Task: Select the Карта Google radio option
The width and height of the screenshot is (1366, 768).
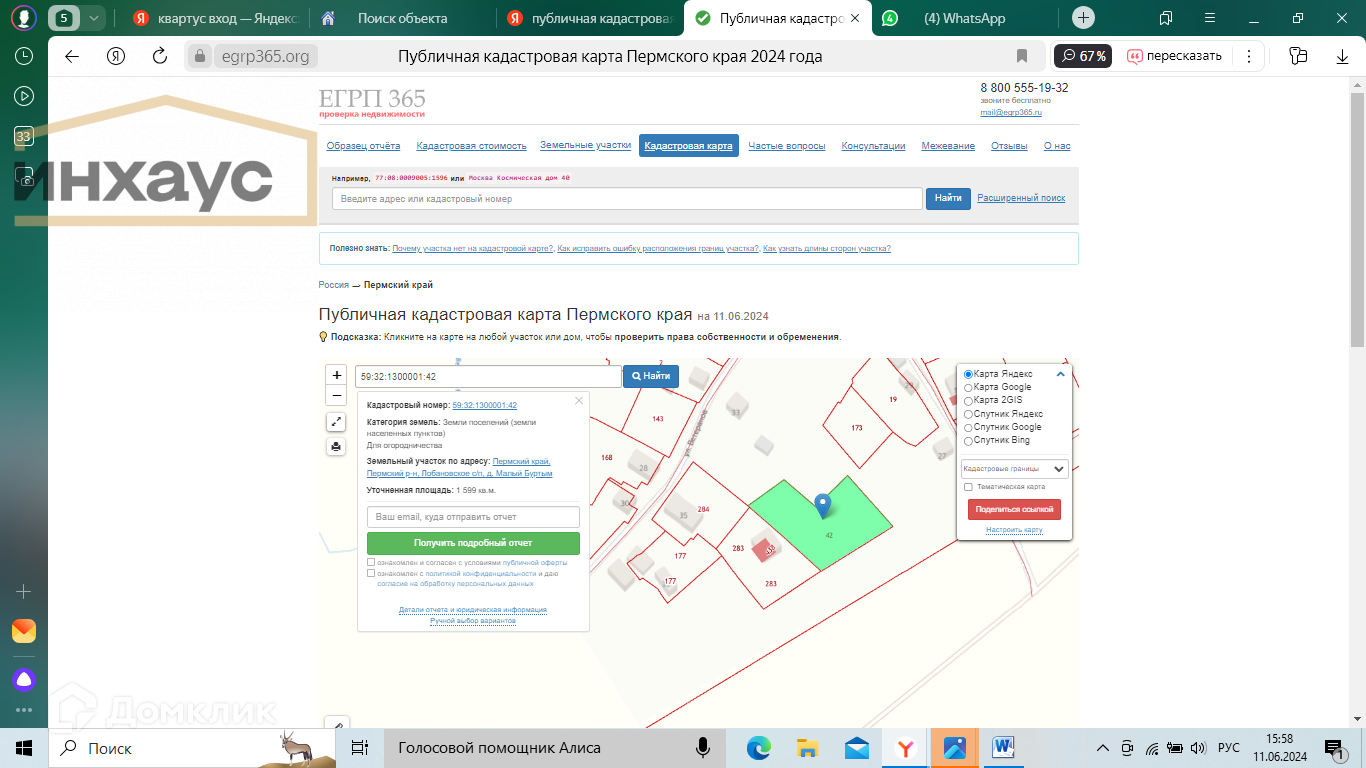Action: pyautogui.click(x=968, y=387)
